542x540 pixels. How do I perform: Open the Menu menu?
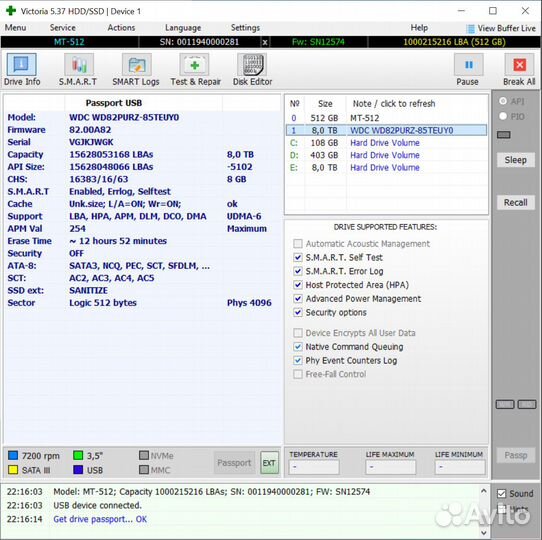[x=15, y=28]
